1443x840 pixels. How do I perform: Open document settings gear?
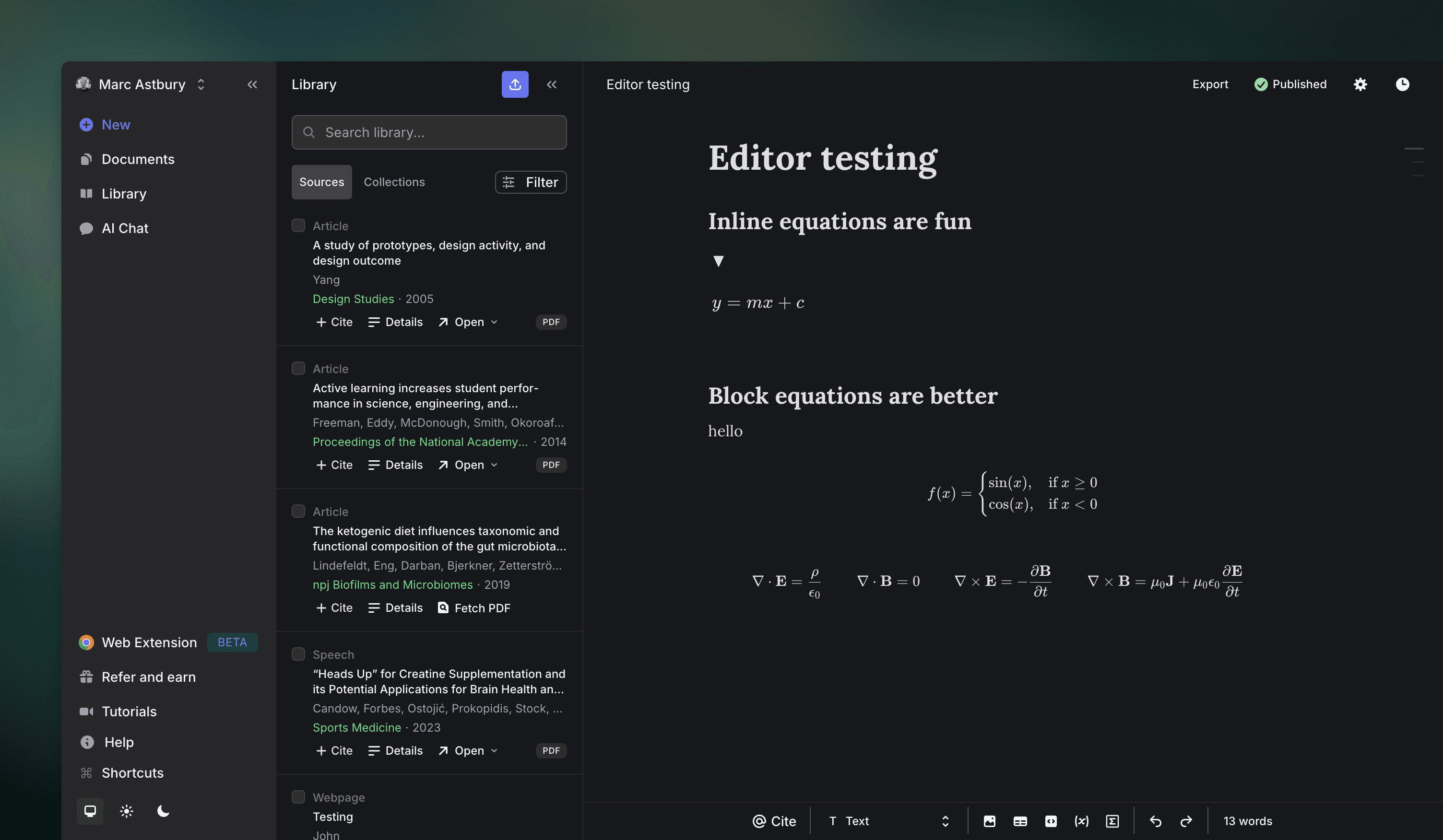click(x=1360, y=84)
